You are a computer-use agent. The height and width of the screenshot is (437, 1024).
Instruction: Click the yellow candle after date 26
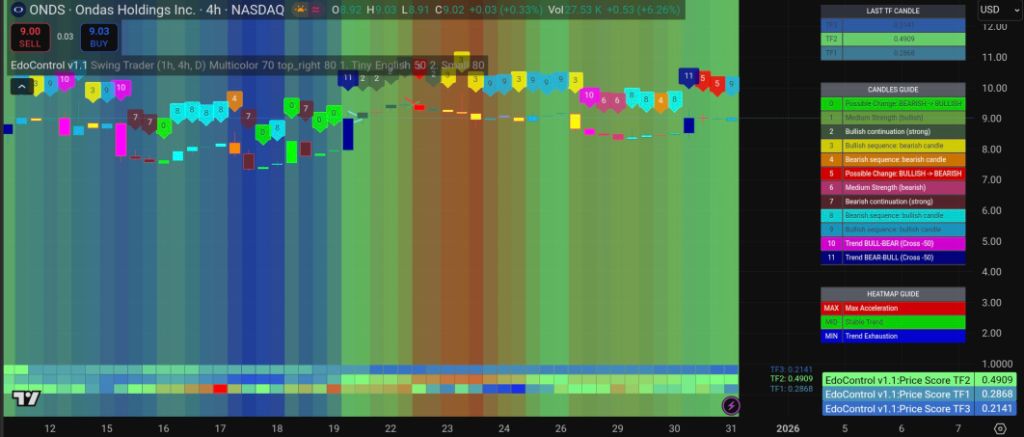(575, 121)
